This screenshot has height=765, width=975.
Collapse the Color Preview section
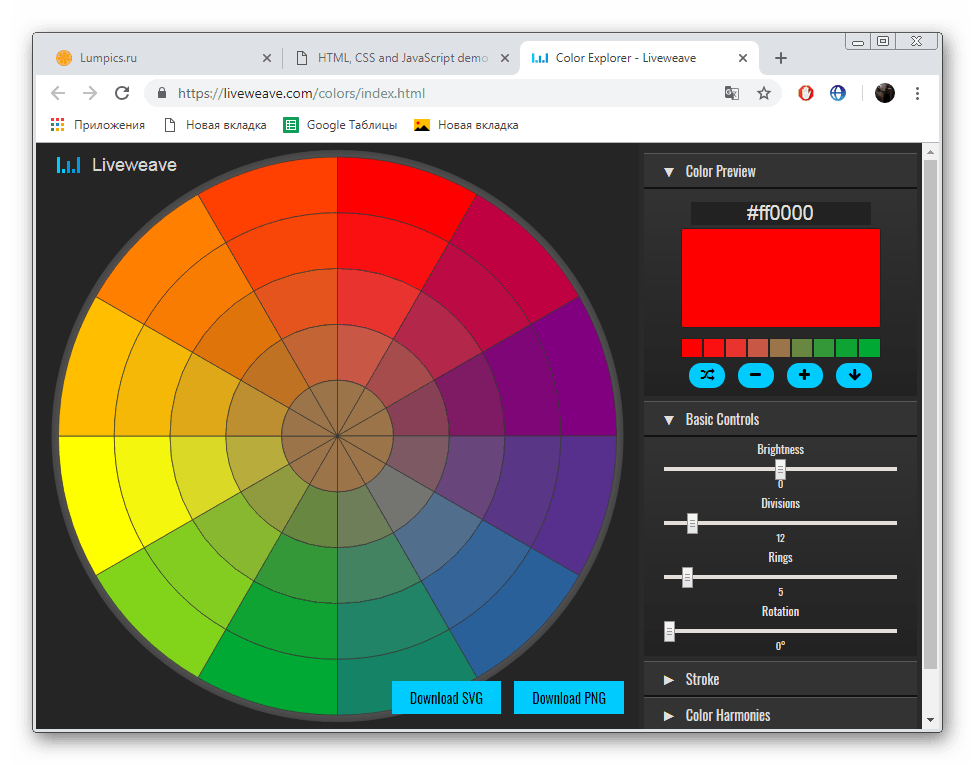pos(669,172)
